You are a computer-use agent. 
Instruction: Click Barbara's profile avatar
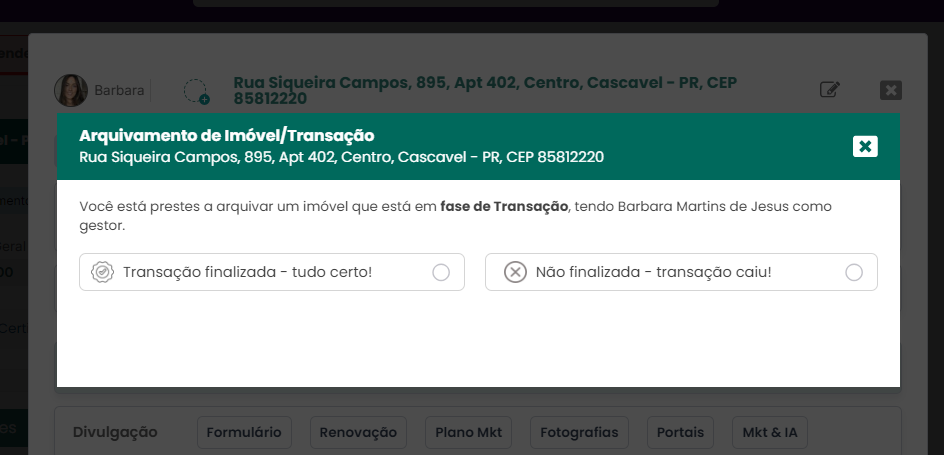click(x=71, y=90)
